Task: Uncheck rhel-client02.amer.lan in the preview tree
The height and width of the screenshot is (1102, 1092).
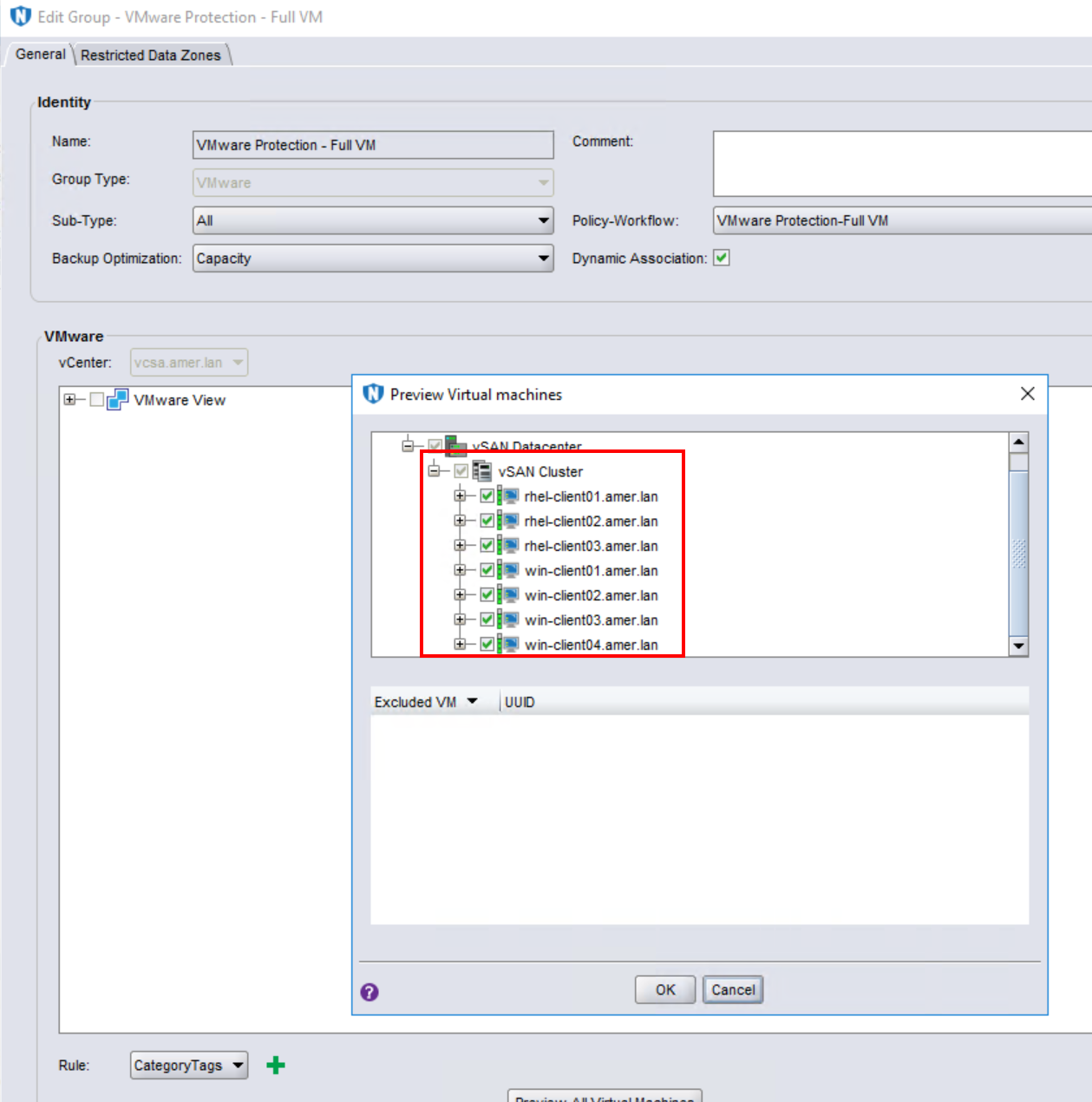Action: pyautogui.click(x=487, y=521)
